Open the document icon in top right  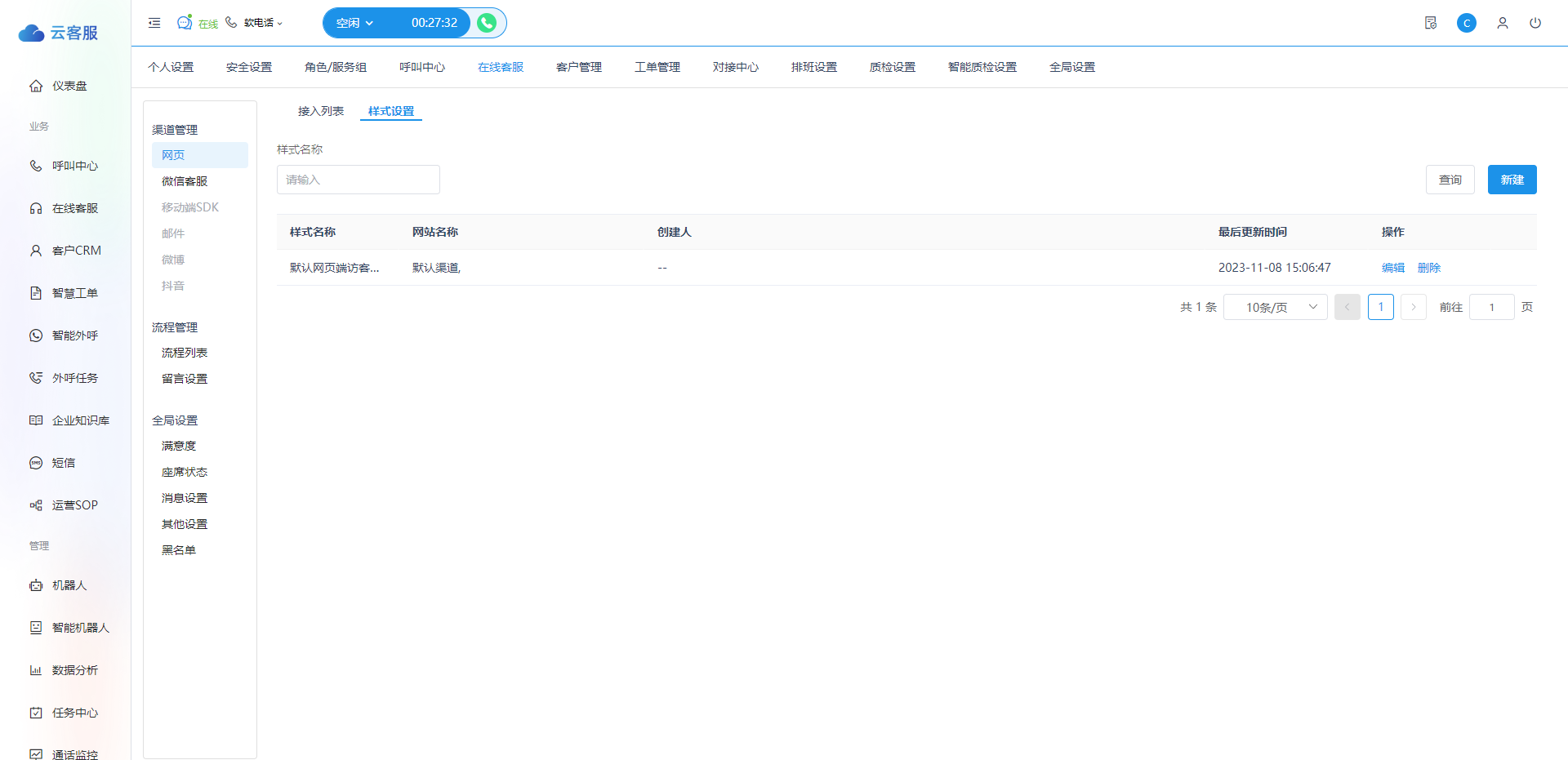pyautogui.click(x=1431, y=23)
